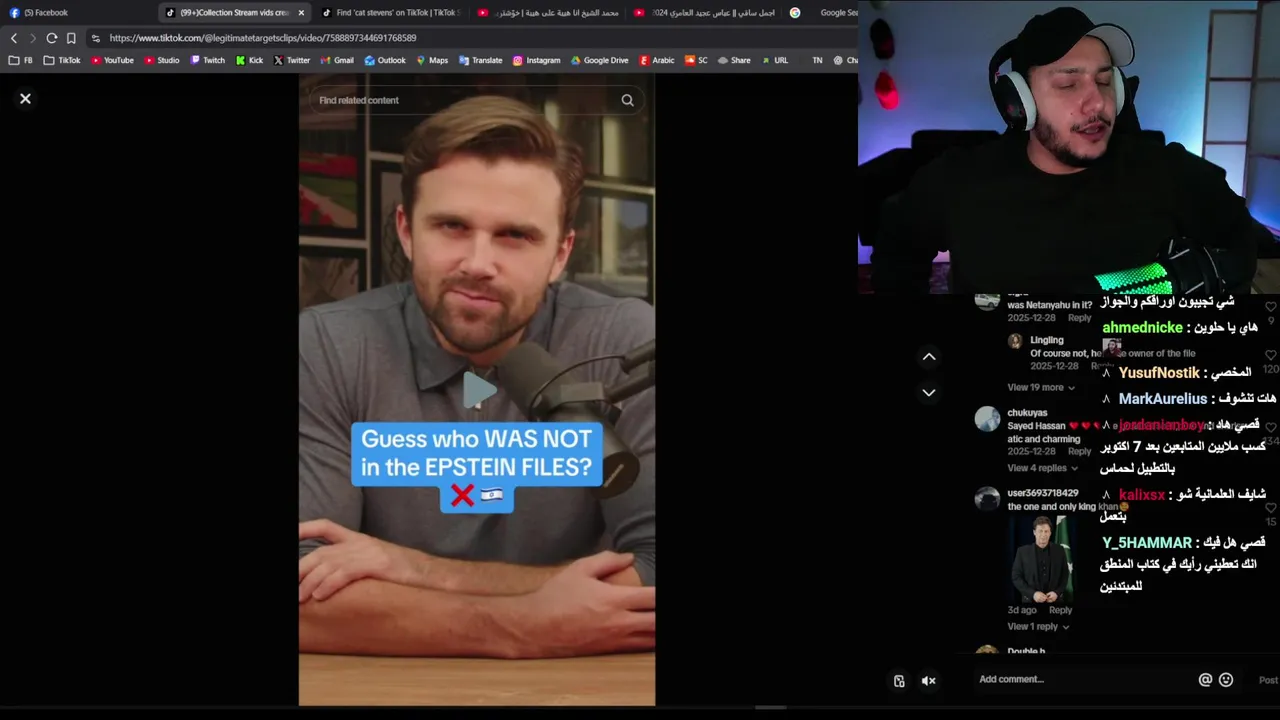
Task: Close the Collection Stream vids TikTok tab
Action: 301,13
